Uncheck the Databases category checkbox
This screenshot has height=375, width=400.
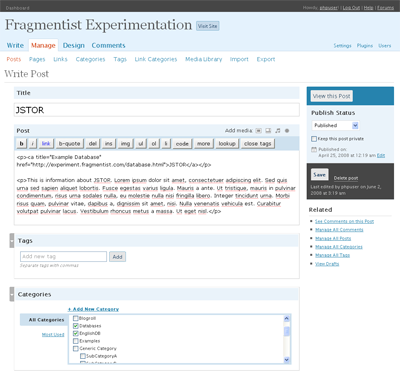pyautogui.click(x=76, y=326)
